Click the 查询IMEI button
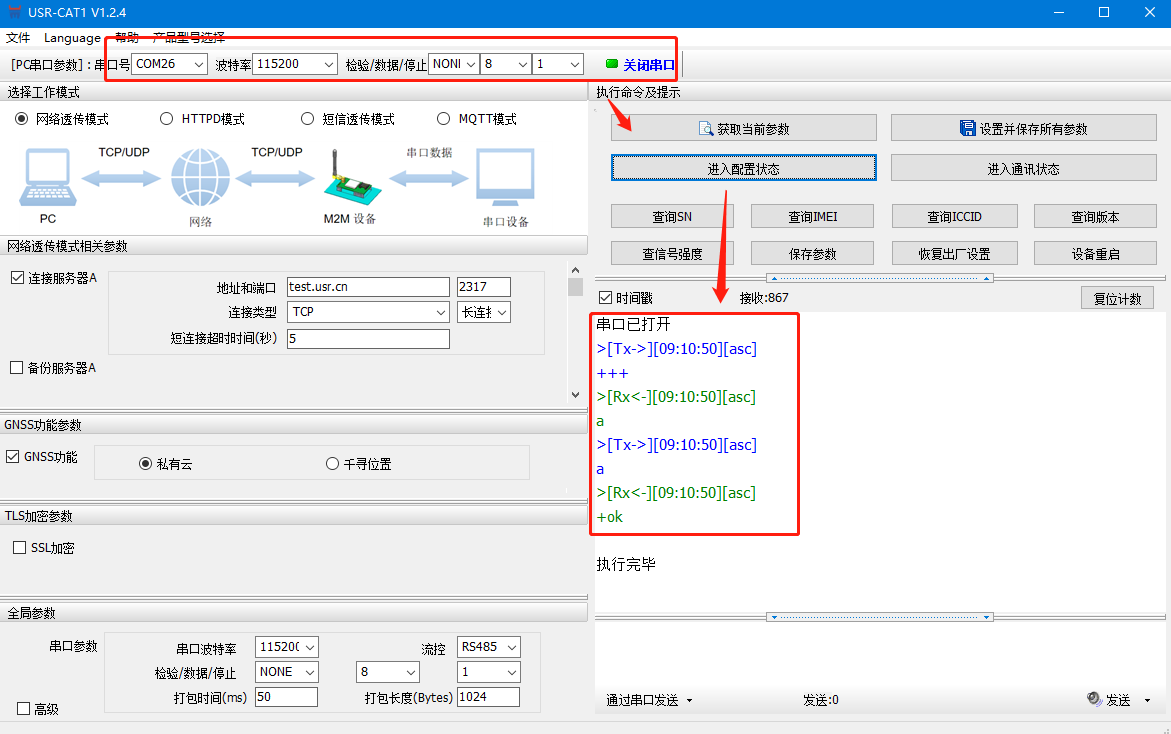The width and height of the screenshot is (1171, 734). pyautogui.click(x=813, y=216)
